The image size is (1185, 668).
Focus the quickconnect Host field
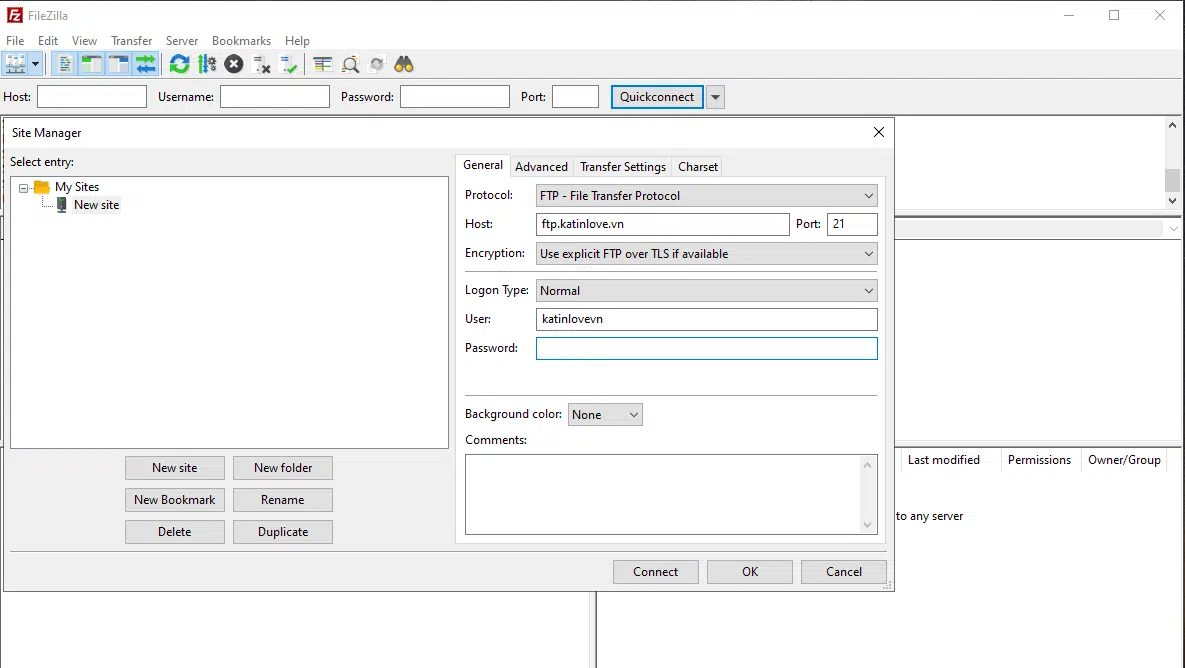point(91,97)
